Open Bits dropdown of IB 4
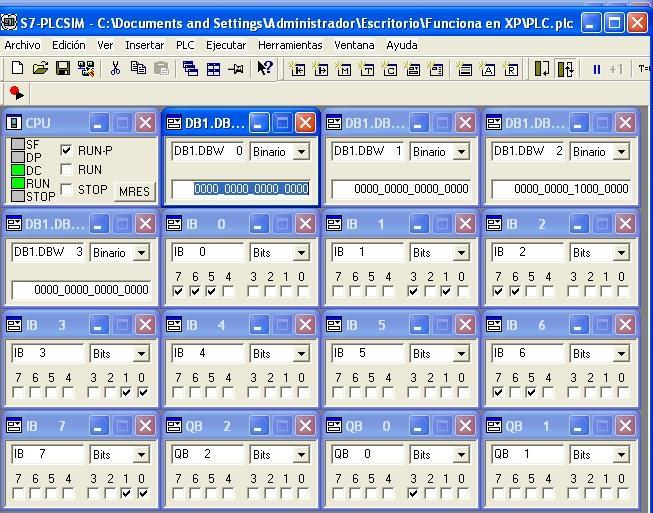The image size is (653, 513). (x=301, y=354)
